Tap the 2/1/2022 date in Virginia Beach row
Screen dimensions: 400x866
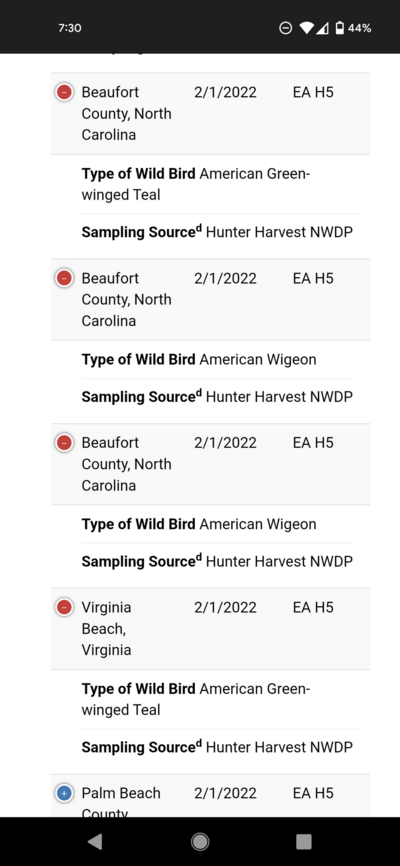[225, 608]
